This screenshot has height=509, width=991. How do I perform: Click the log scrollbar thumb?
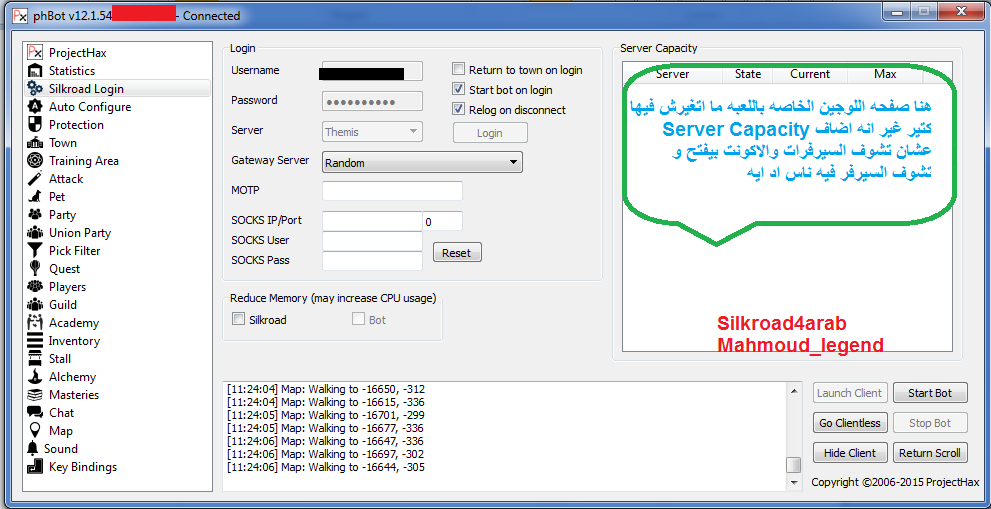(794, 465)
